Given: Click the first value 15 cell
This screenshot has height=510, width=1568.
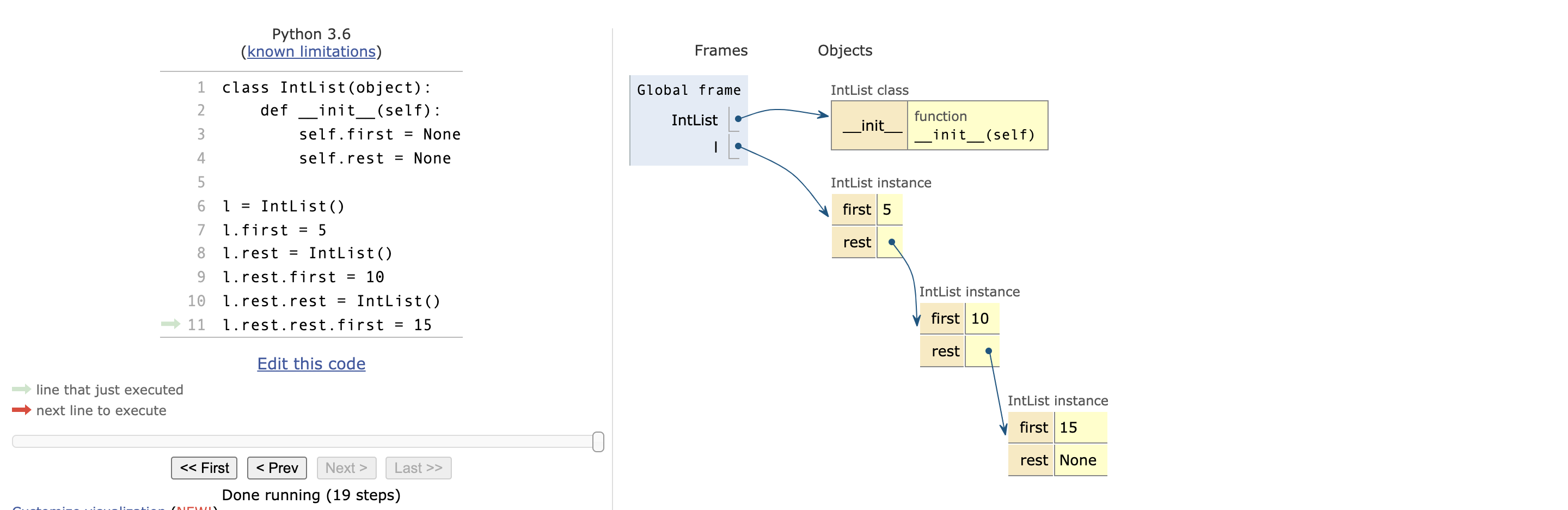Looking at the screenshot, I should pos(1080,428).
